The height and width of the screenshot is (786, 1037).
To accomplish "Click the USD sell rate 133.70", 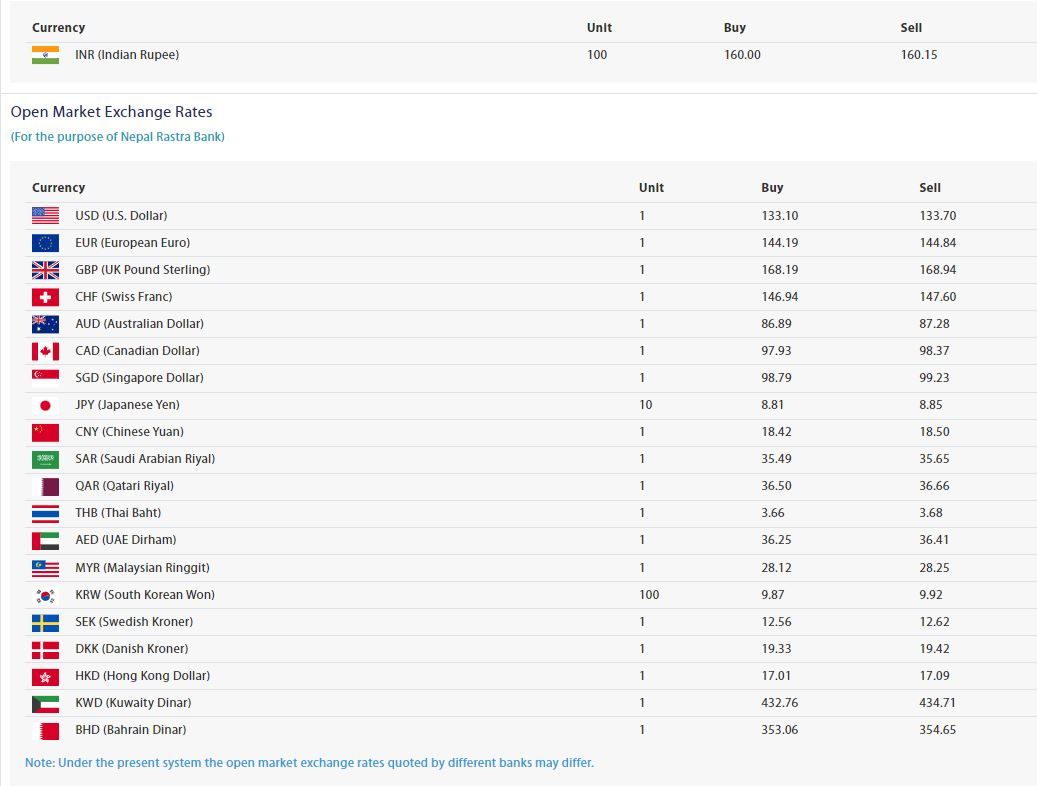I will [x=936, y=216].
